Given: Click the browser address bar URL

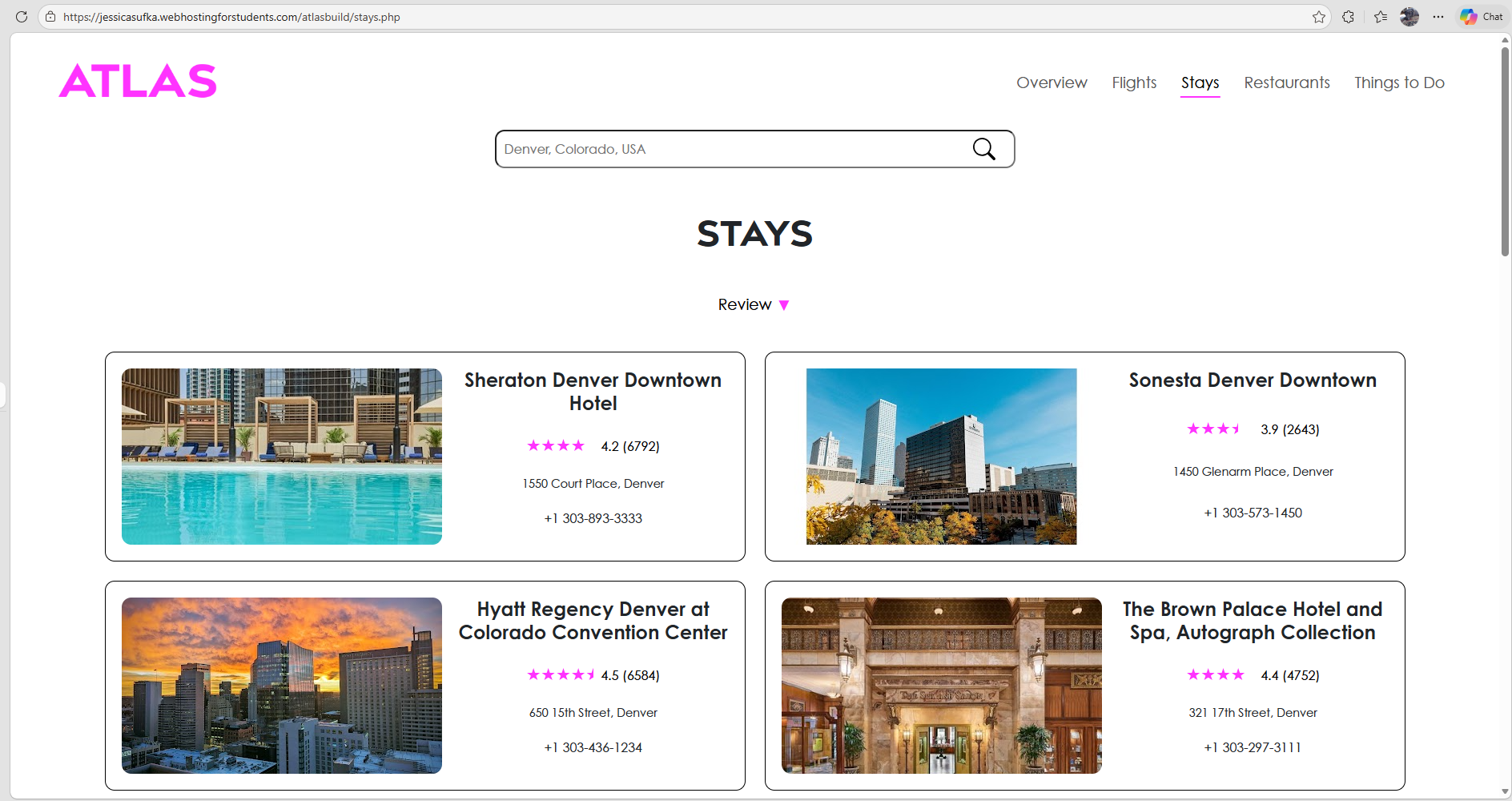Looking at the screenshot, I should [x=231, y=17].
